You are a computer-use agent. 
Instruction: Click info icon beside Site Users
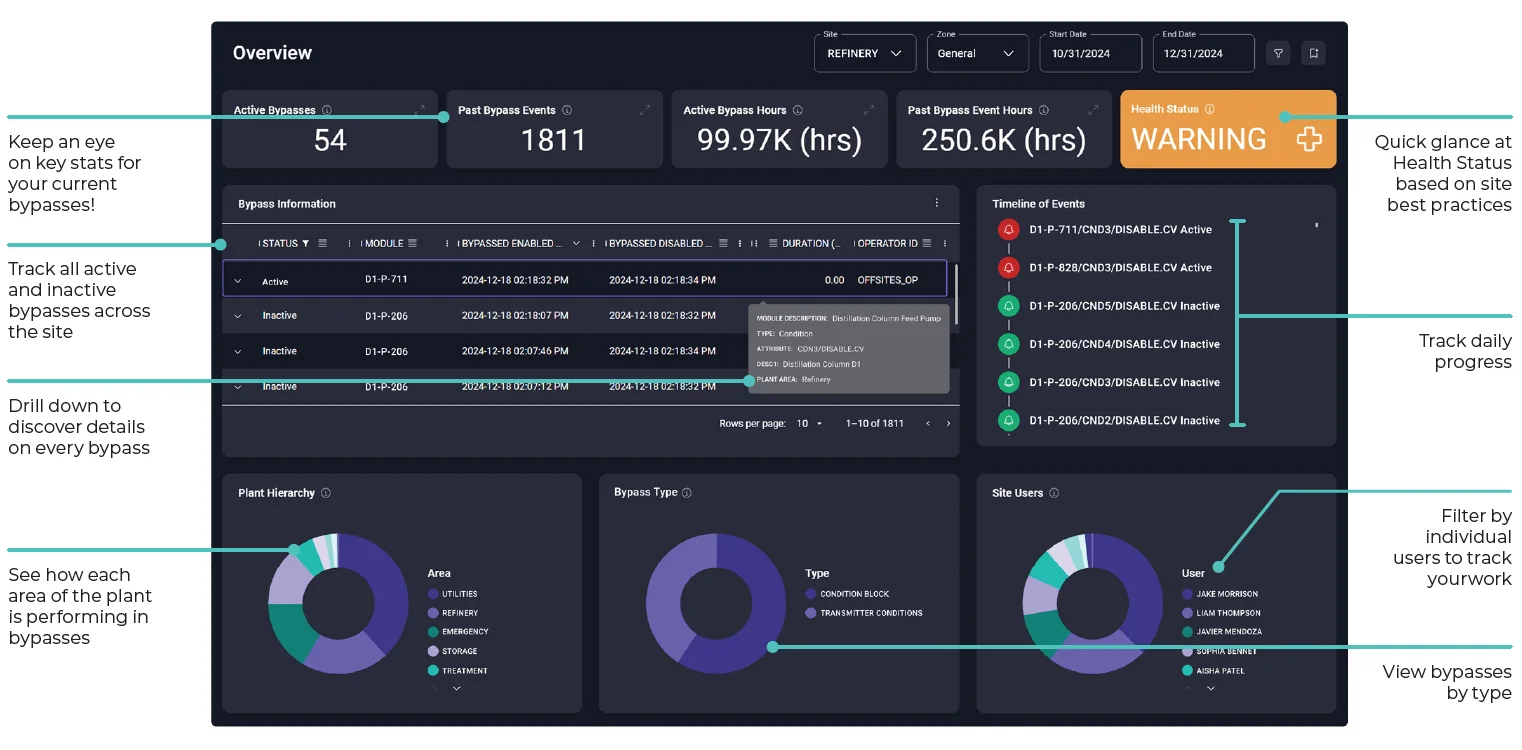(1054, 493)
